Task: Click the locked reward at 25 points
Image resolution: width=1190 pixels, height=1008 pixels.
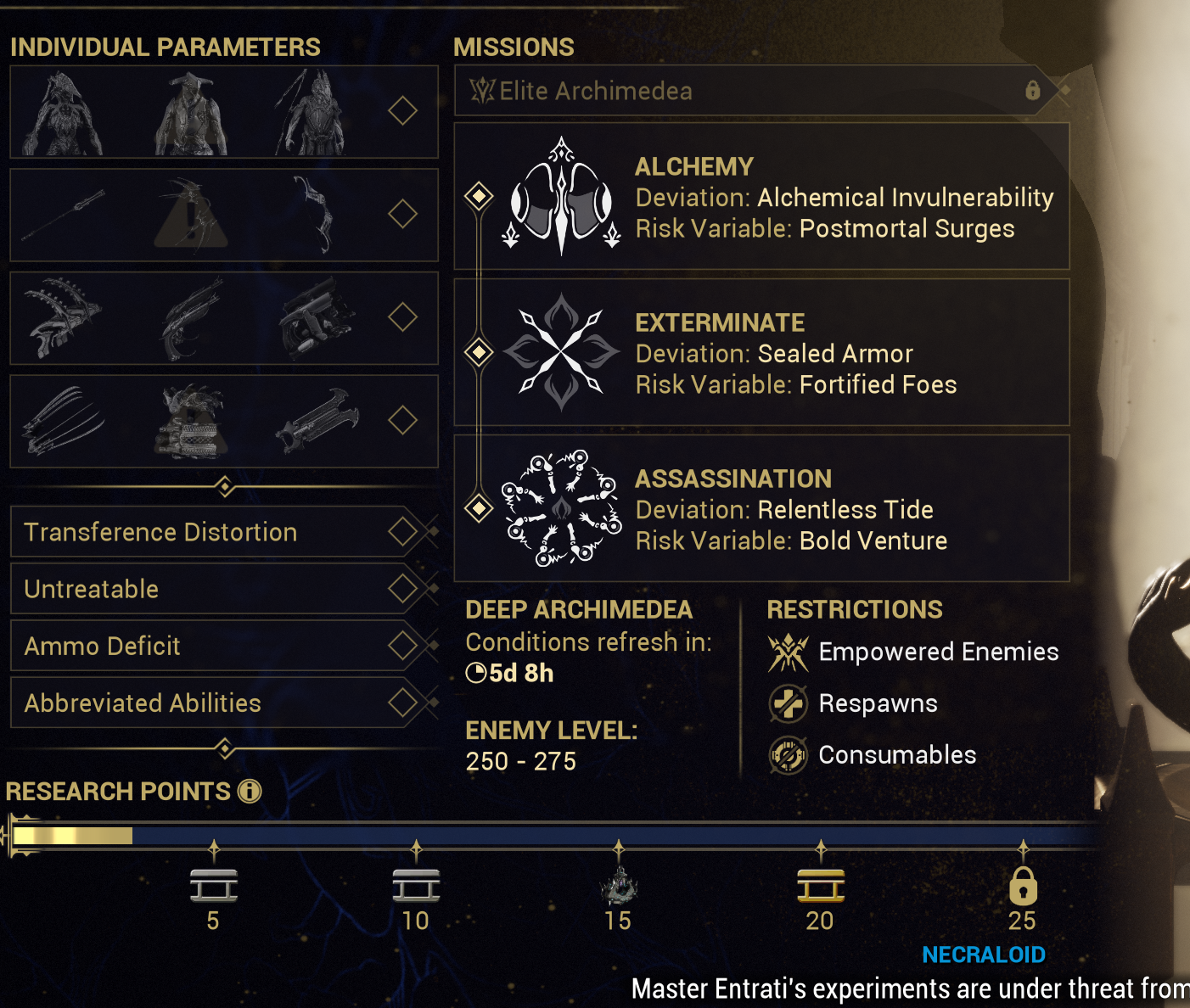Action: 1023,888
